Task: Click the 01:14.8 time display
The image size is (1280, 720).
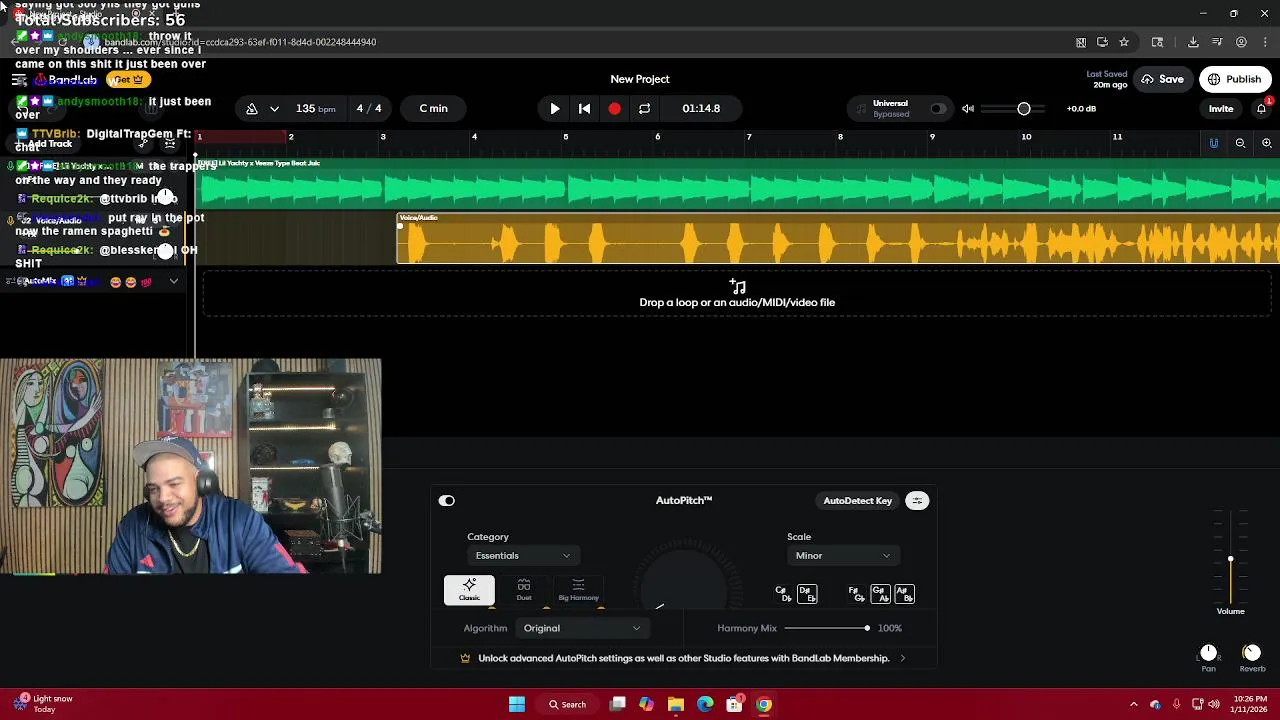Action: (x=701, y=108)
